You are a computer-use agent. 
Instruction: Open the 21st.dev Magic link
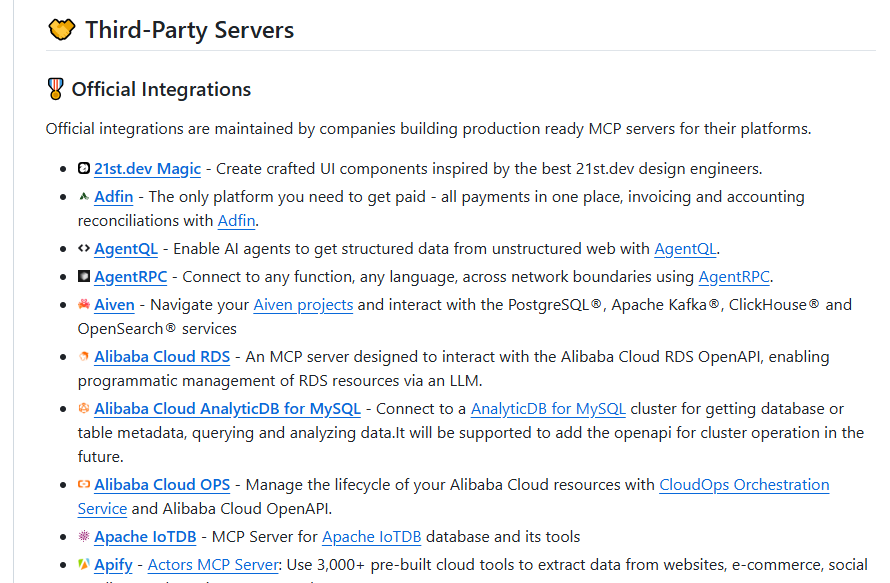pyautogui.click(x=148, y=169)
